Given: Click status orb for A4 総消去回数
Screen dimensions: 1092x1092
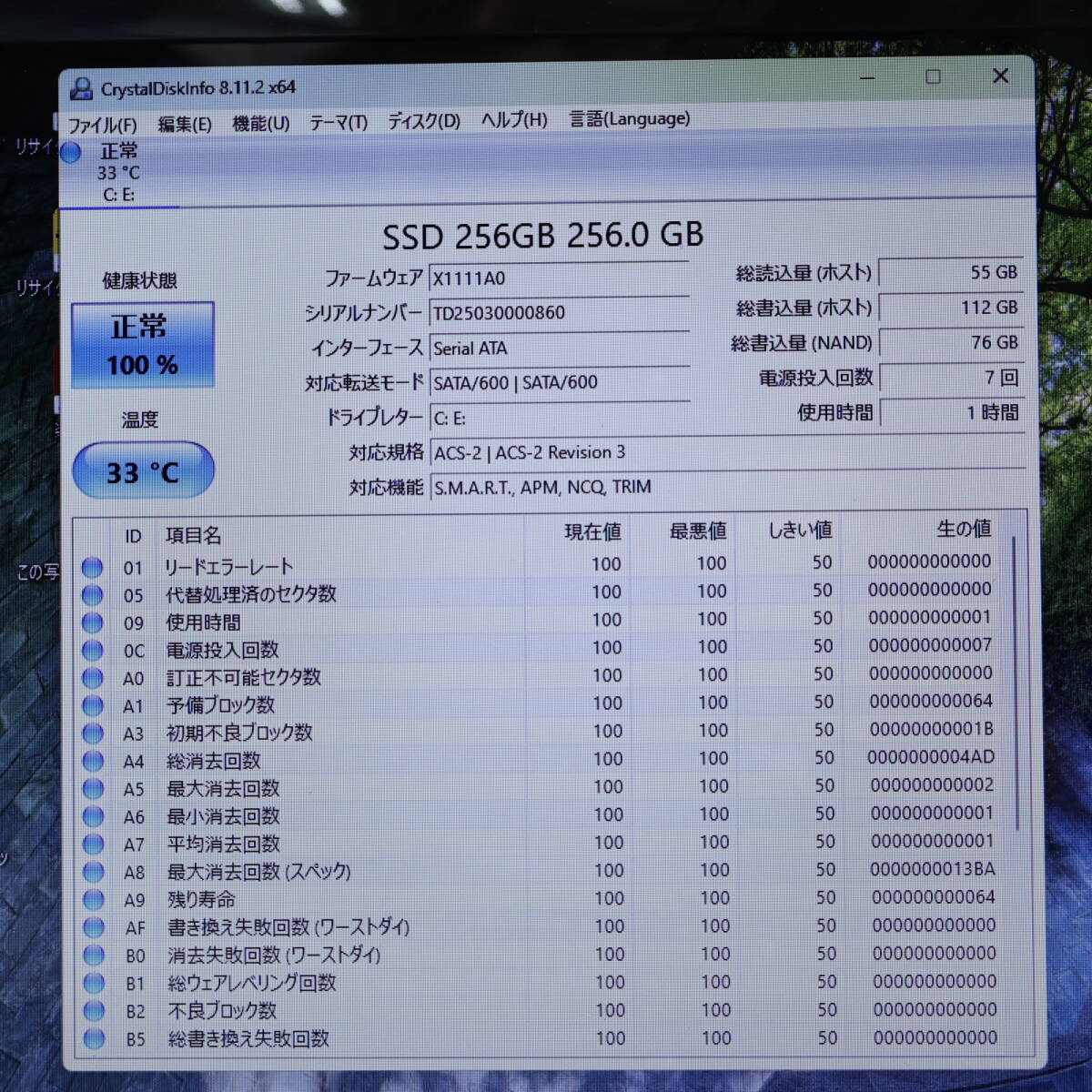Looking at the screenshot, I should (93, 761).
